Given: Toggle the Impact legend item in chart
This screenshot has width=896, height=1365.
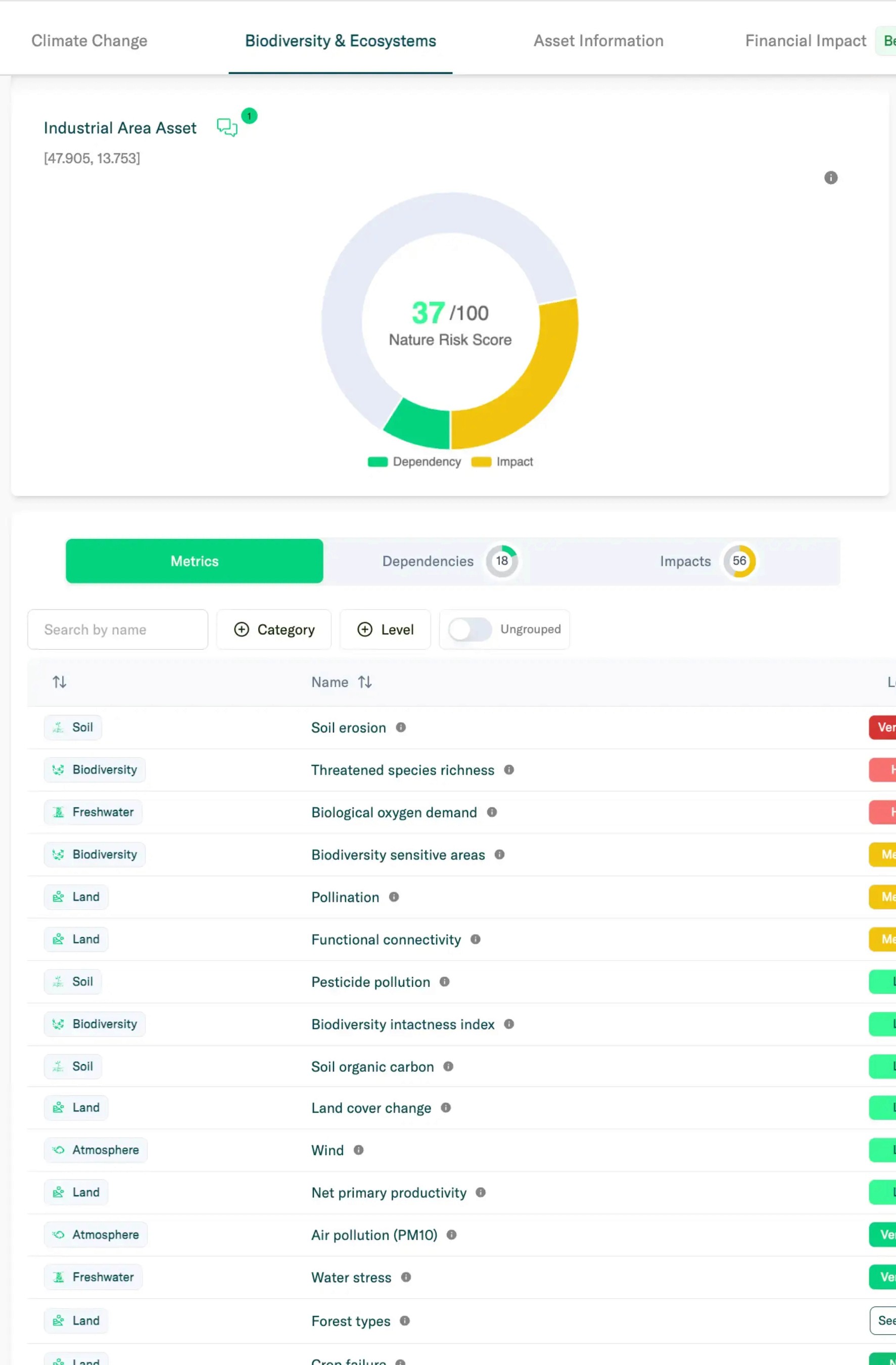Looking at the screenshot, I should coord(502,462).
